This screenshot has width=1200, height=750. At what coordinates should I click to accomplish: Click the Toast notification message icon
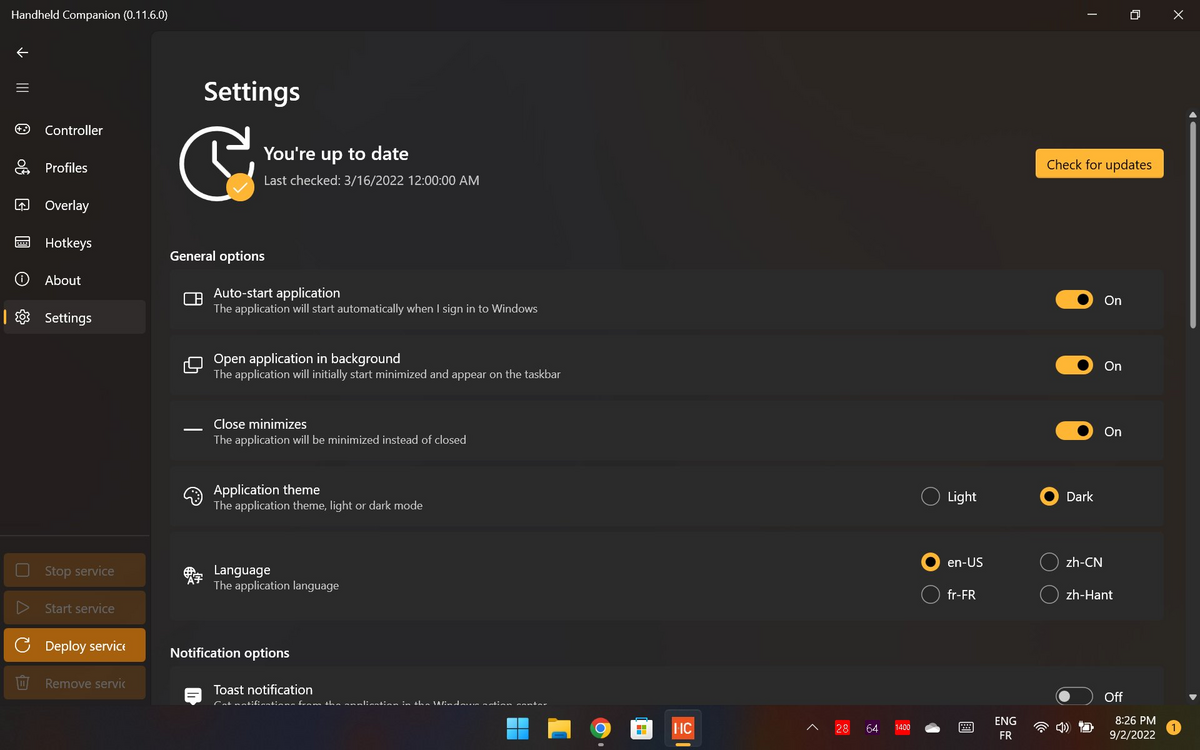click(193, 696)
